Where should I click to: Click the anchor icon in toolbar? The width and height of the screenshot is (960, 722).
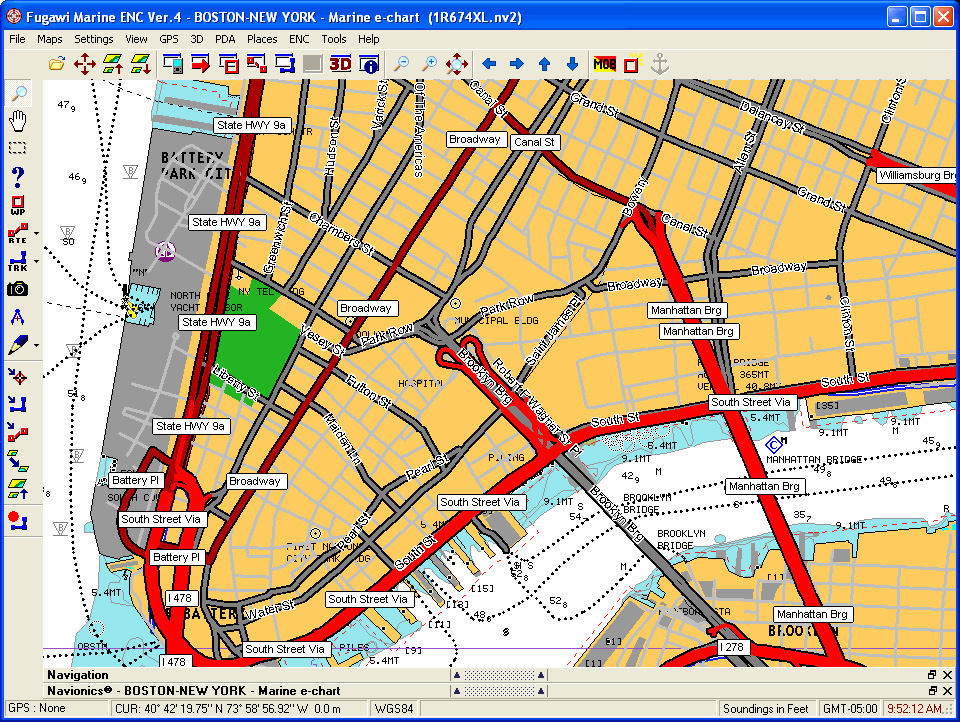[x=659, y=64]
